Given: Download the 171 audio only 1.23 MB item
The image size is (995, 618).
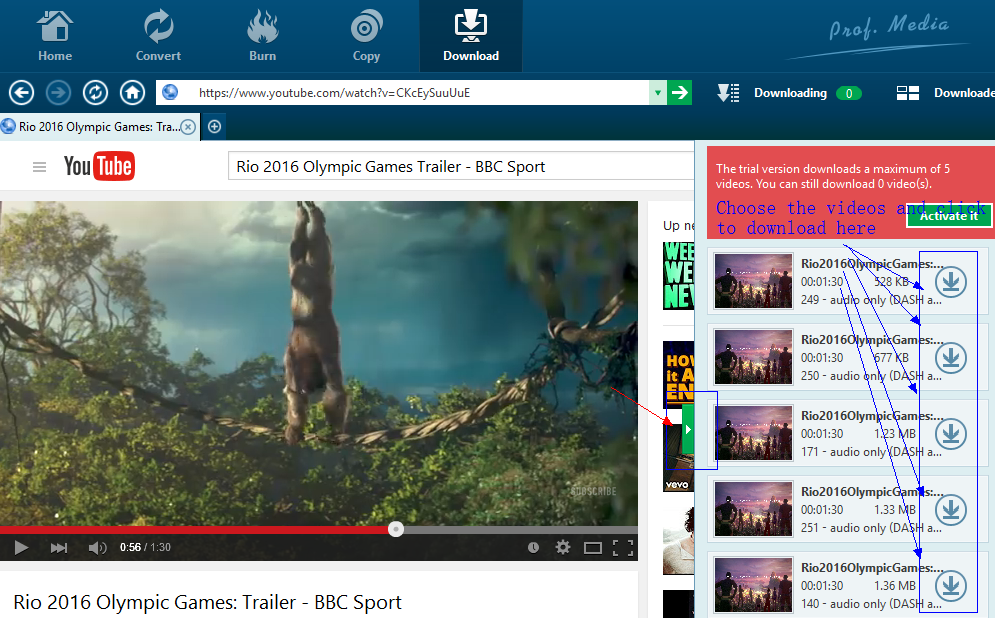Looking at the screenshot, I should pos(951,433).
